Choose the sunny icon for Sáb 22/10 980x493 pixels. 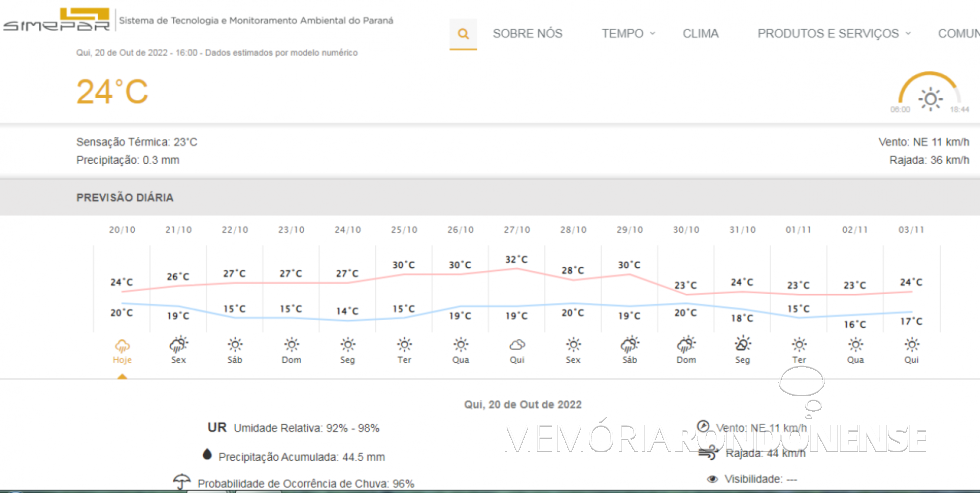click(x=235, y=344)
